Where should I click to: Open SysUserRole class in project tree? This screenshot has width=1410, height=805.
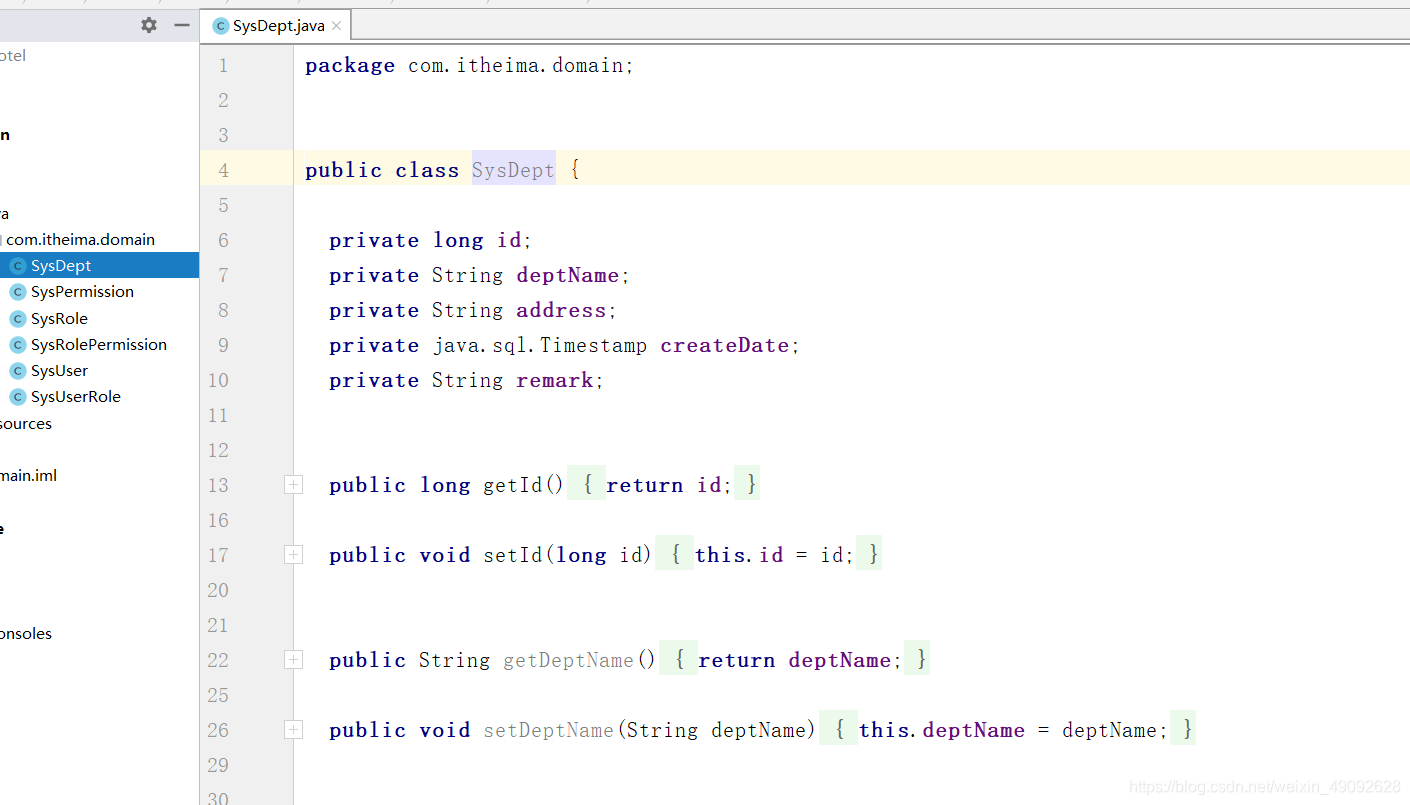click(x=76, y=397)
